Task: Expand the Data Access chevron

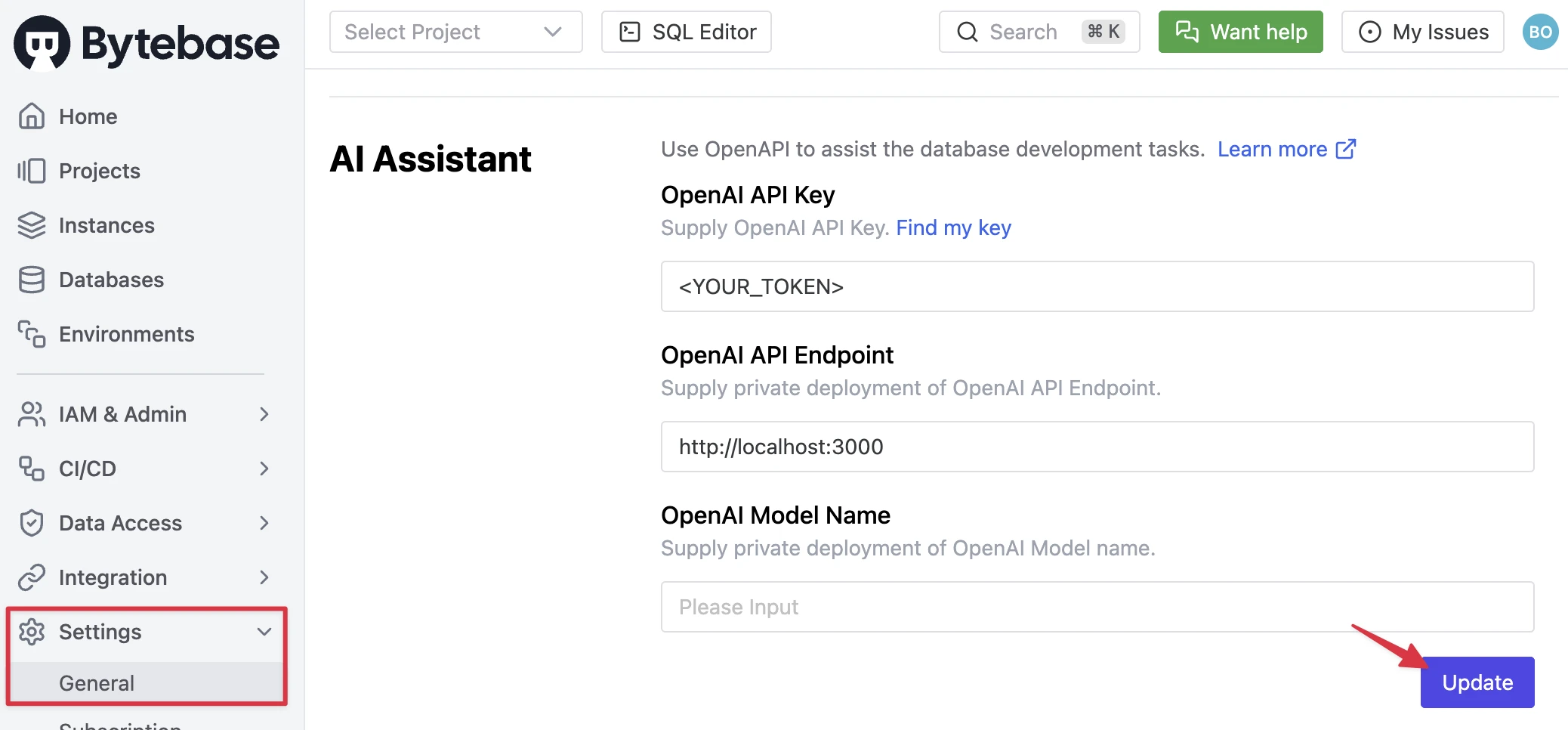Action: point(264,523)
